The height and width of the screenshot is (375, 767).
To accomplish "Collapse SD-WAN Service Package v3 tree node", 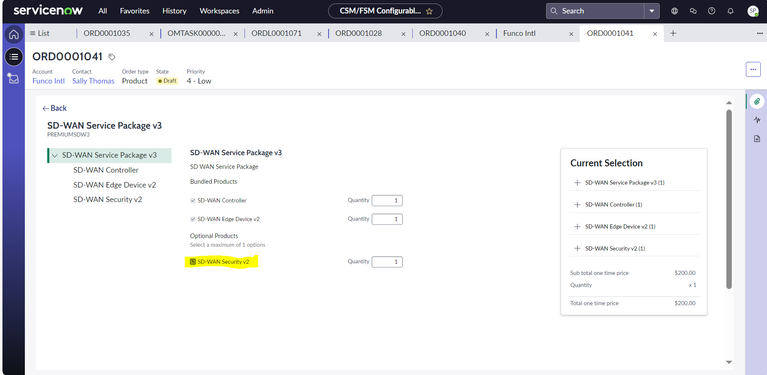I will (x=55, y=155).
